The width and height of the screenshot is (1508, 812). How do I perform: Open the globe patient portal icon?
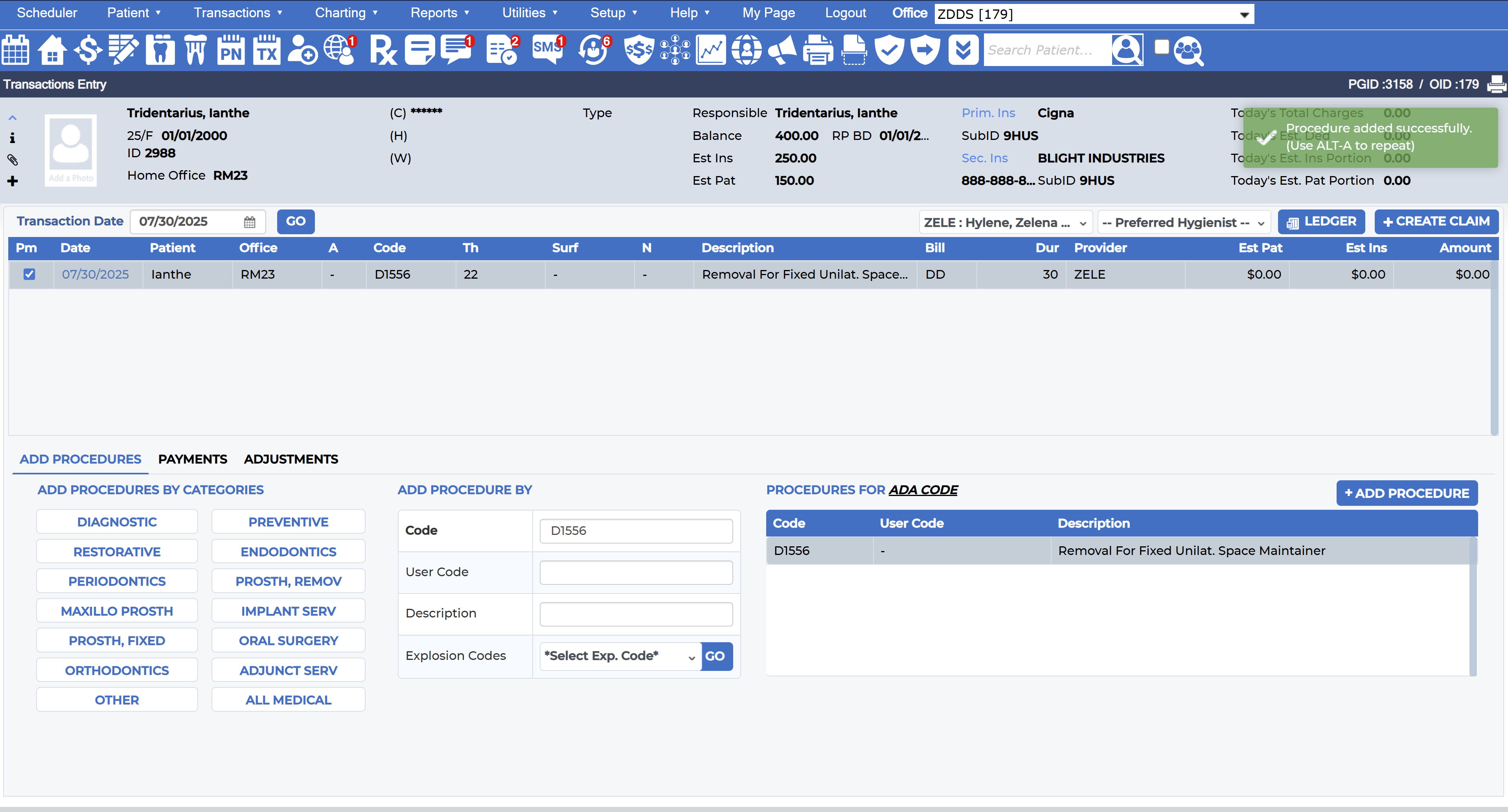(340, 50)
